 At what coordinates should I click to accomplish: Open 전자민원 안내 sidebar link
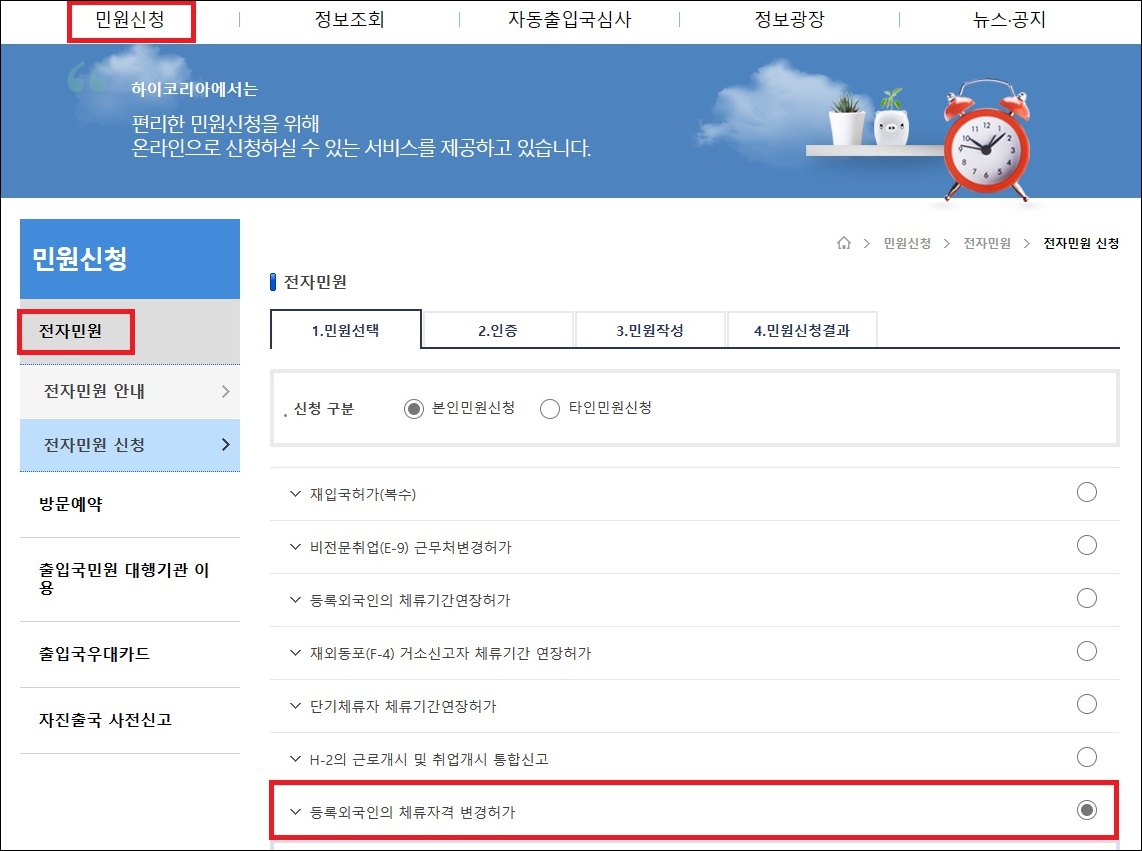click(94, 391)
